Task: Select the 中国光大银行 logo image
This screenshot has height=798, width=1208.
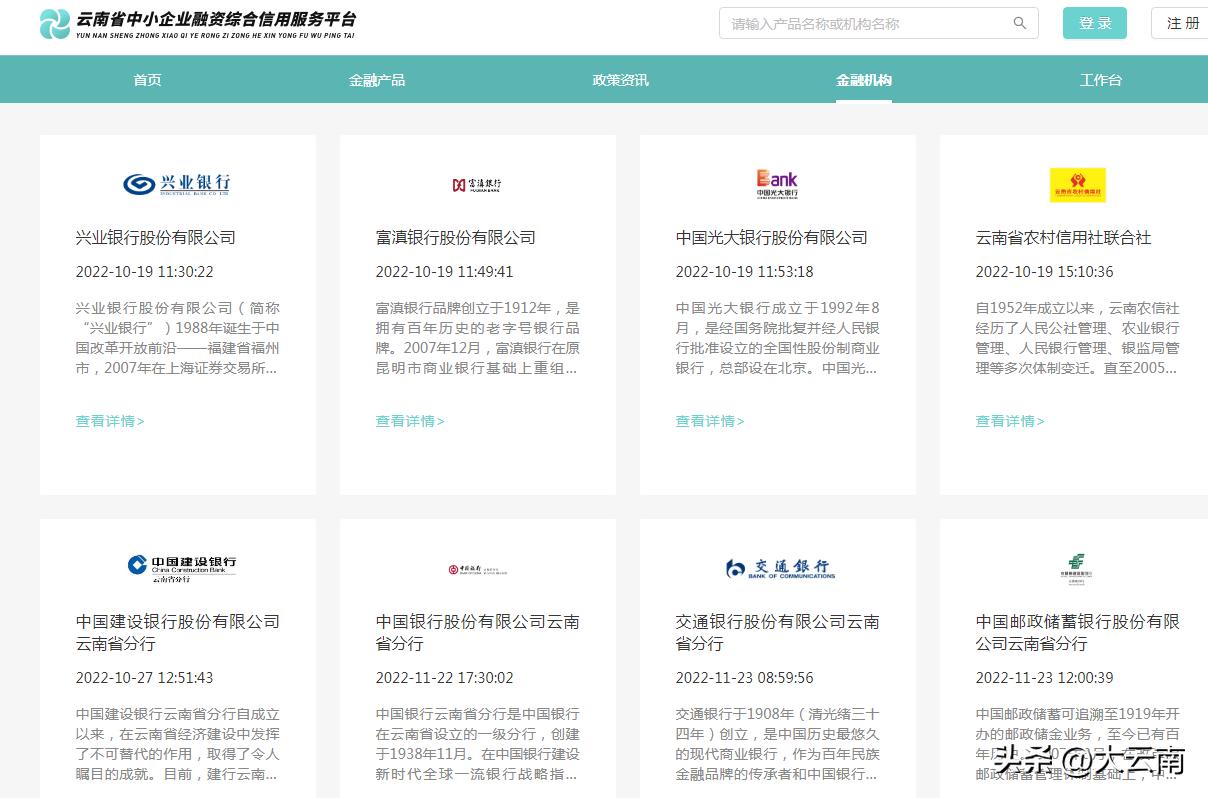Action: pyautogui.click(x=777, y=184)
